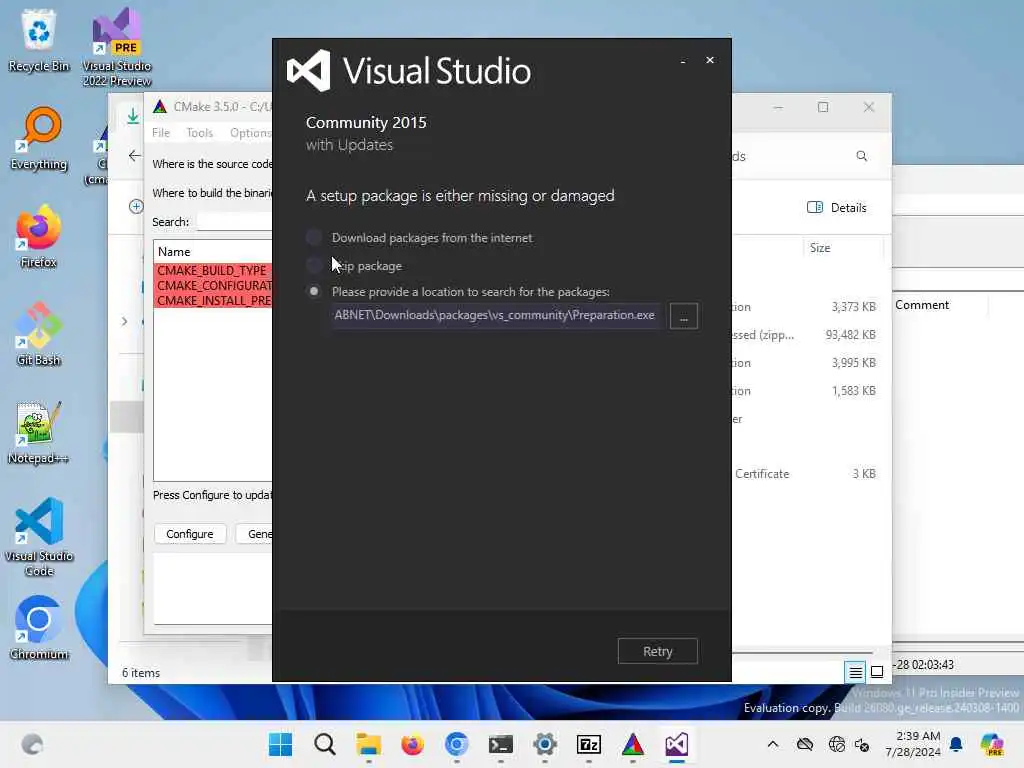1024x768 pixels.
Task: Open the Tools menu in CMake
Action: pos(199,133)
